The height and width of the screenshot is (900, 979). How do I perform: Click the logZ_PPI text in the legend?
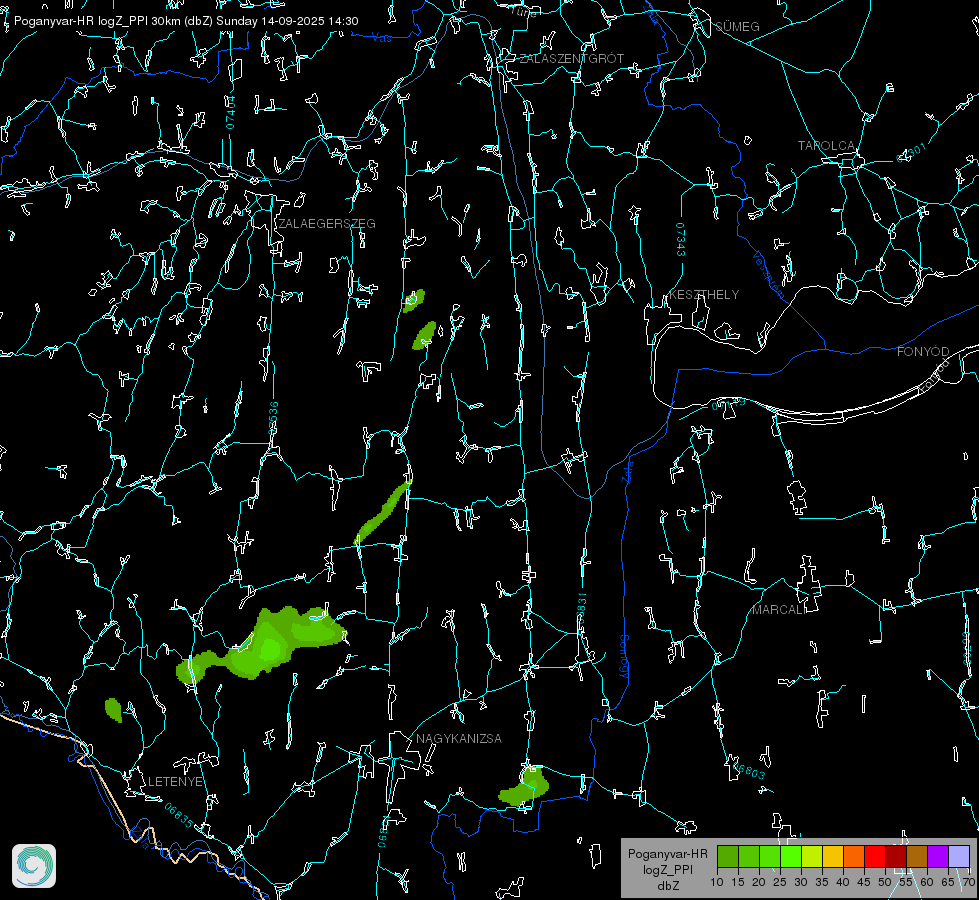tap(668, 870)
